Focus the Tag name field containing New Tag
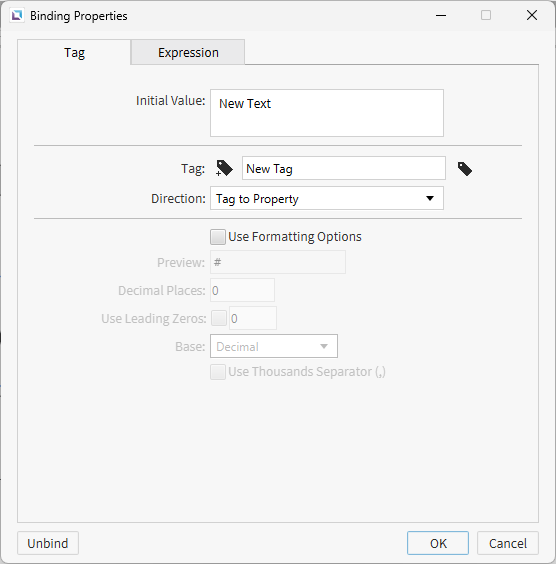This screenshot has height=564, width=556. pyautogui.click(x=344, y=168)
